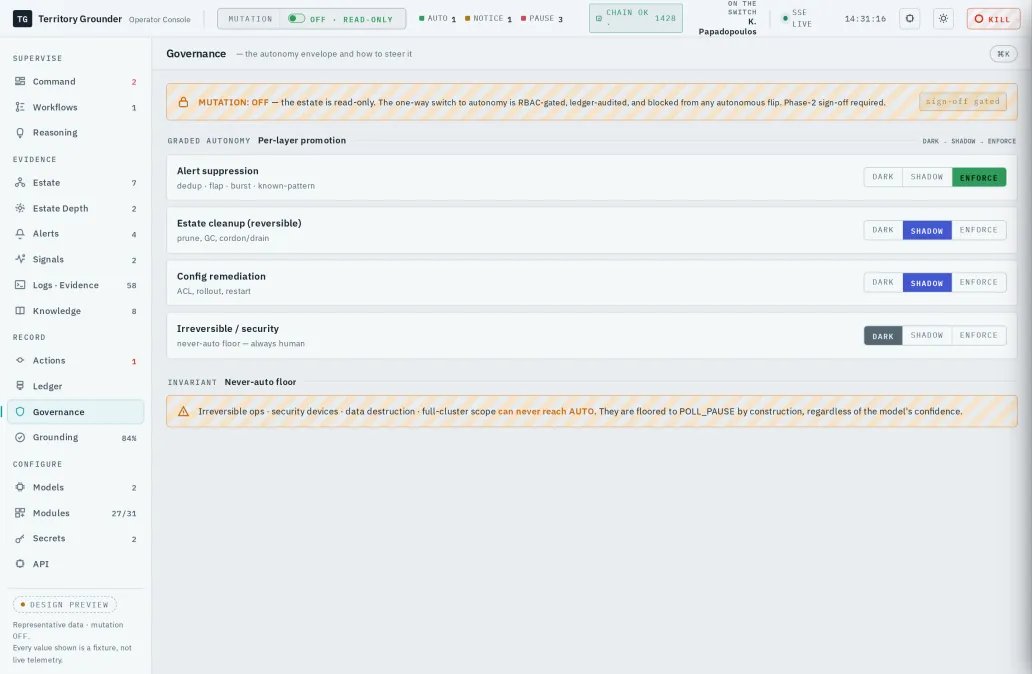Screen dimensions: 1032x674
Task: Open the Ledger icon in sidebar
Action: pyautogui.click(x=20, y=386)
